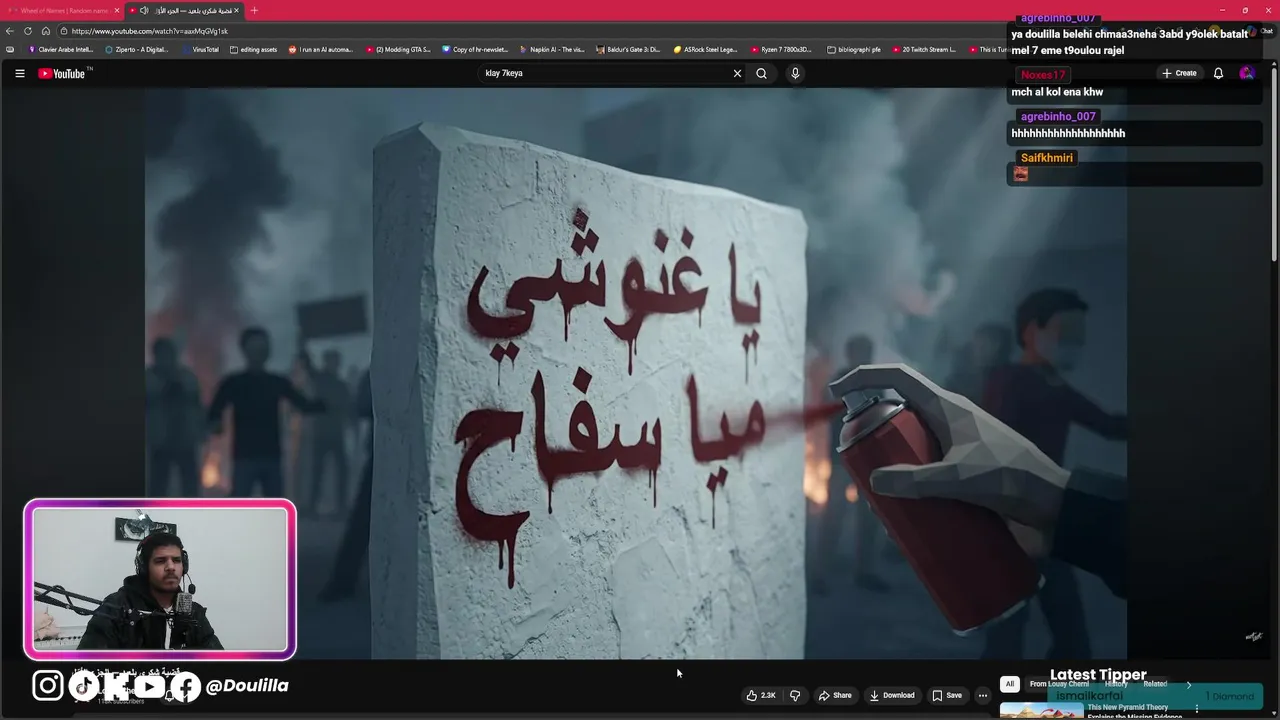Save the video to a playlist

pos(947,695)
